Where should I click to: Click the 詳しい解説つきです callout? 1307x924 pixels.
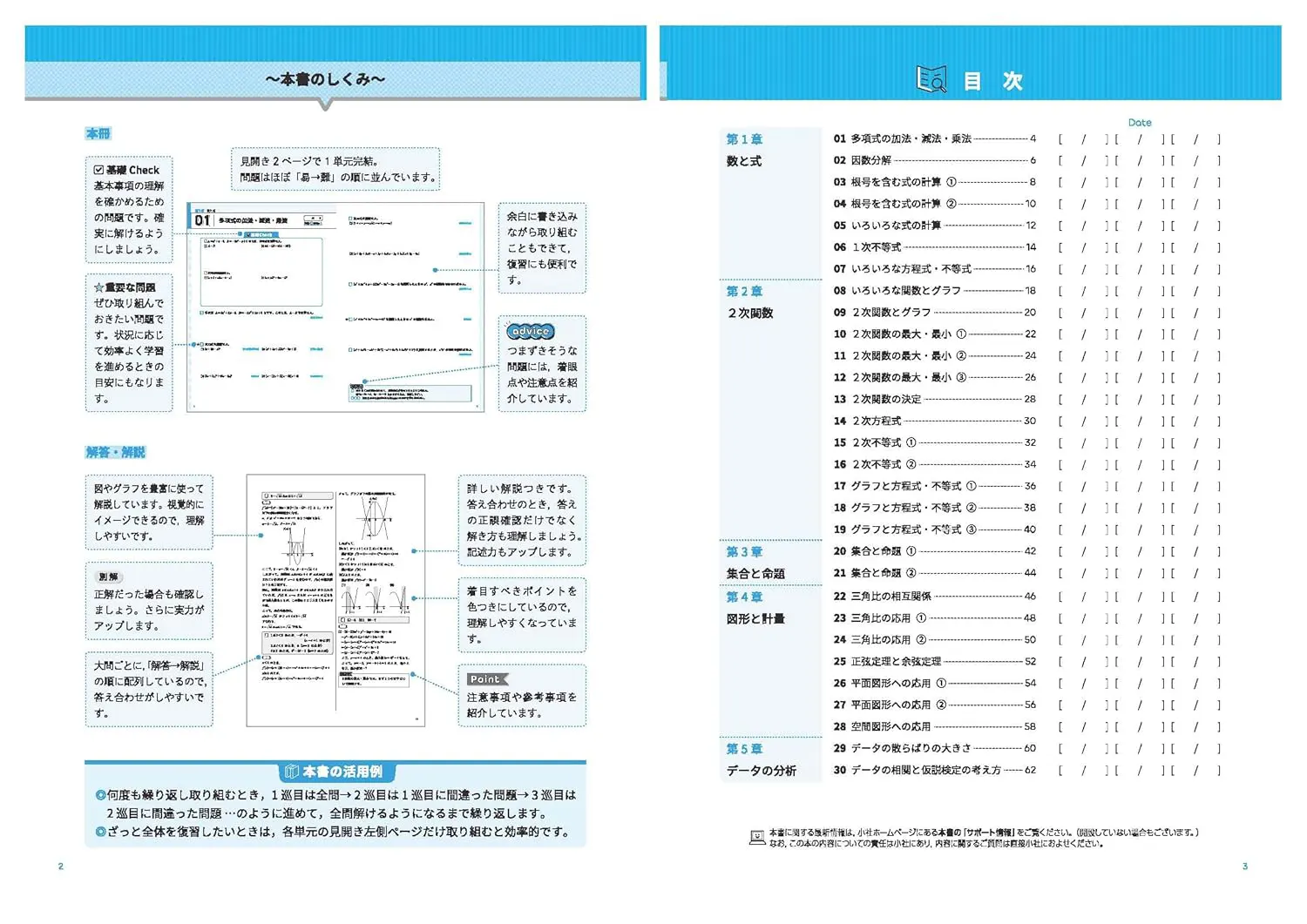tap(522, 520)
